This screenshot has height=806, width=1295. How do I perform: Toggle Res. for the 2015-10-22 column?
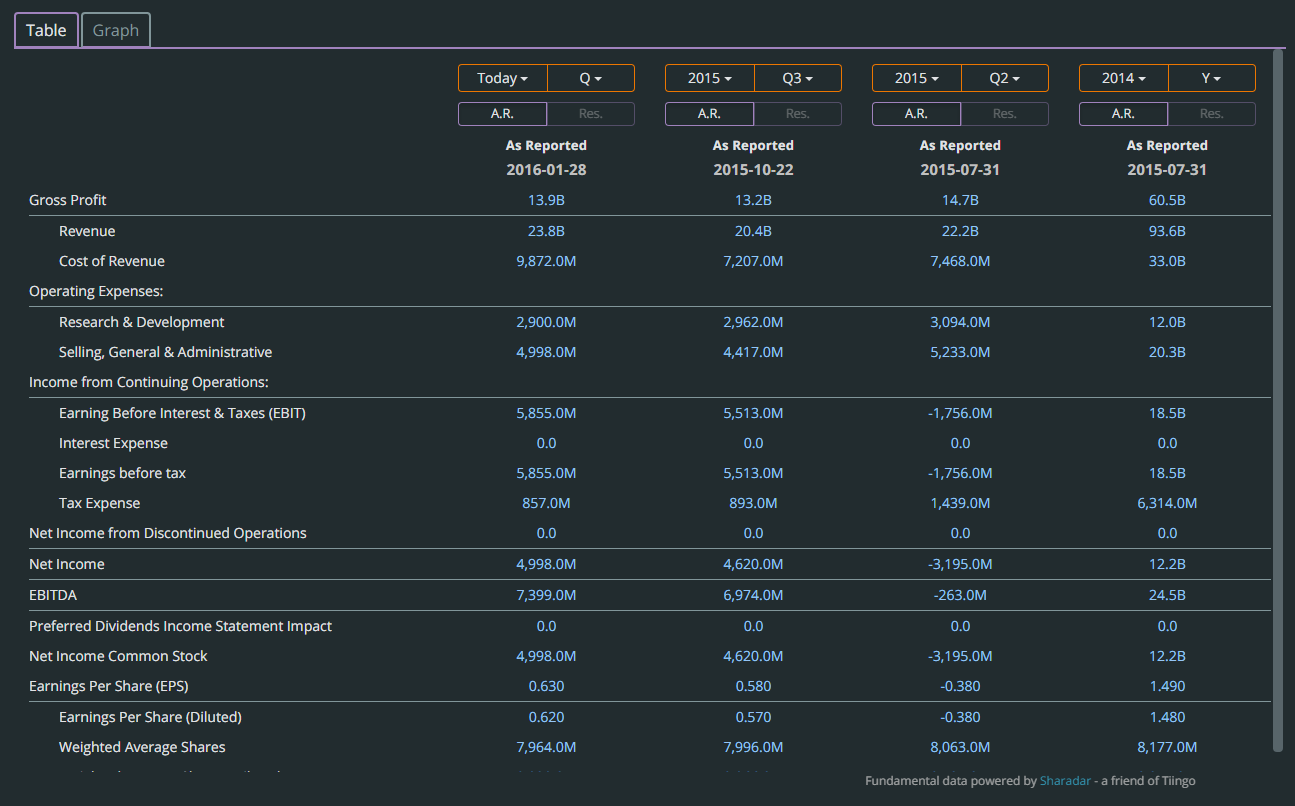[x=797, y=114]
